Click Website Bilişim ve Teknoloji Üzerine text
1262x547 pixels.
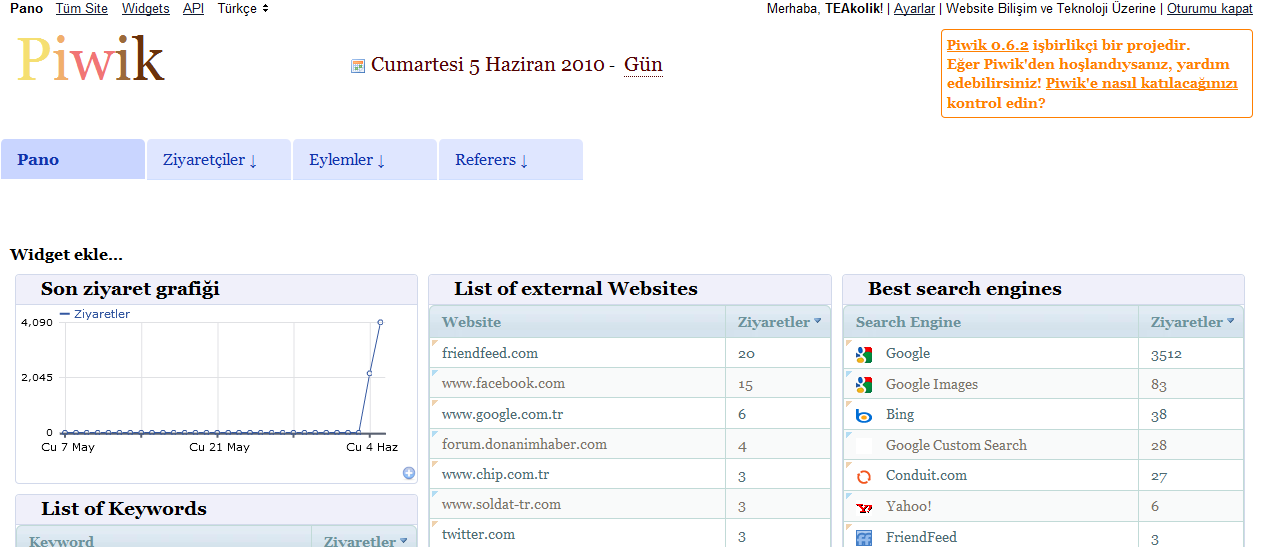(1051, 9)
